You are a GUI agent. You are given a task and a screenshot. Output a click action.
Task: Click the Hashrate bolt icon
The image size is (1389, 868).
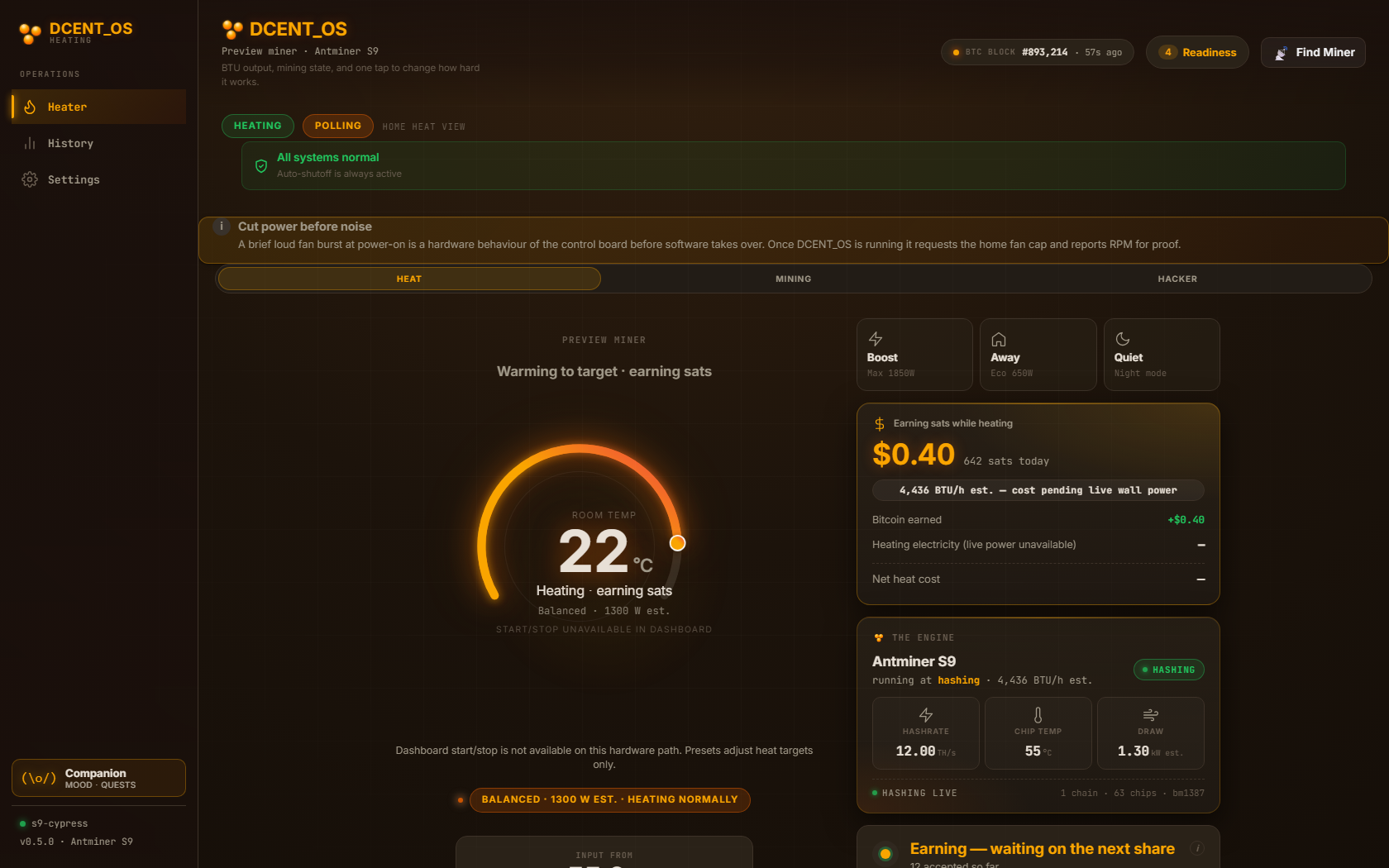click(926, 715)
